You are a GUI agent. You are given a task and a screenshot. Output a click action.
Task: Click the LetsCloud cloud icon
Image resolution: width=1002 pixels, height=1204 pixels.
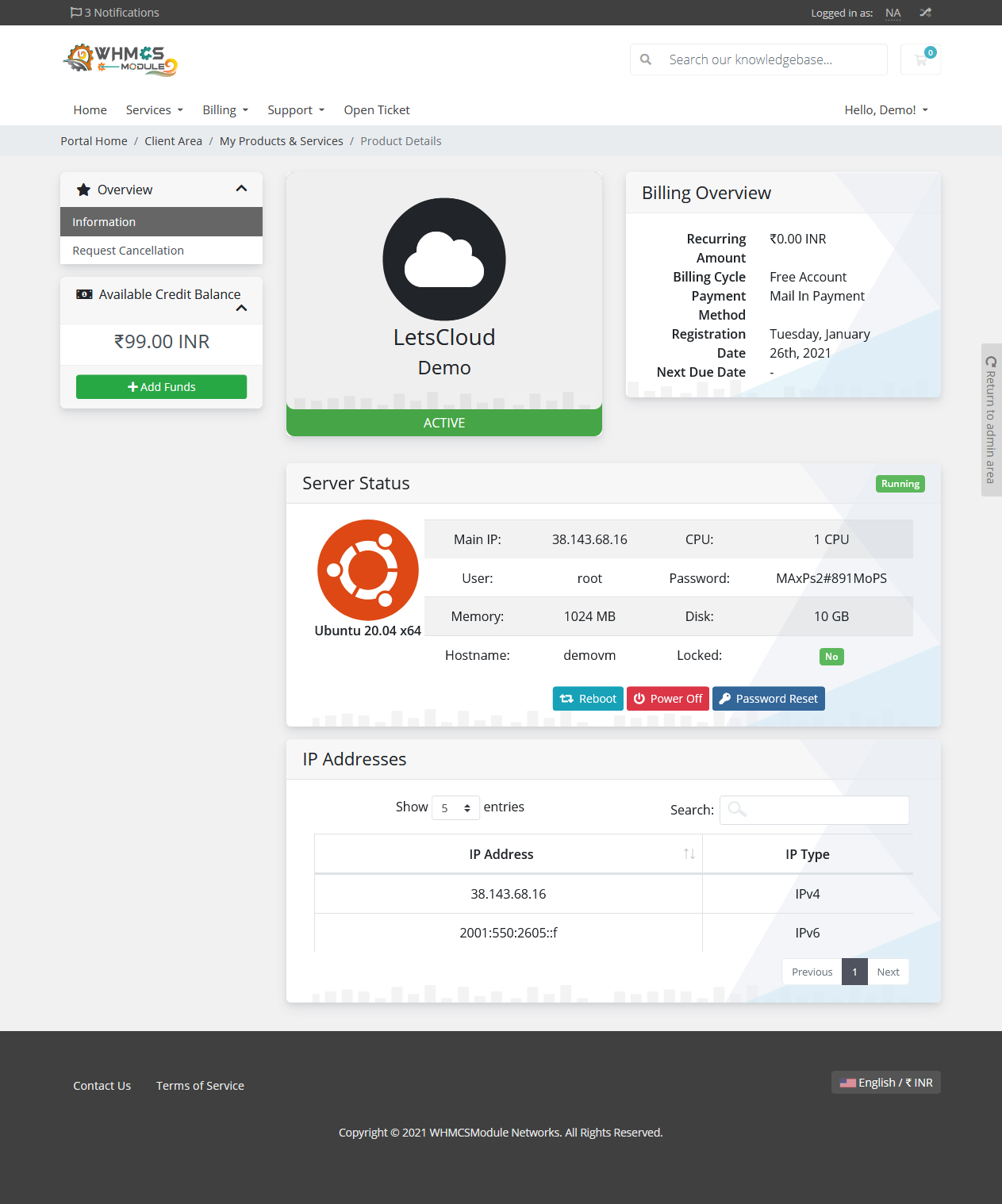point(444,259)
